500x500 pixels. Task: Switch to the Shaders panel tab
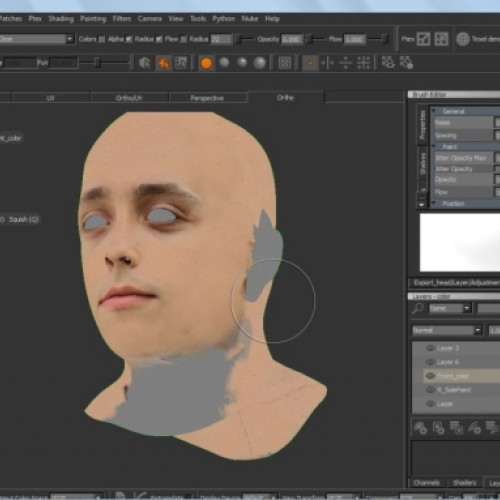(464, 483)
